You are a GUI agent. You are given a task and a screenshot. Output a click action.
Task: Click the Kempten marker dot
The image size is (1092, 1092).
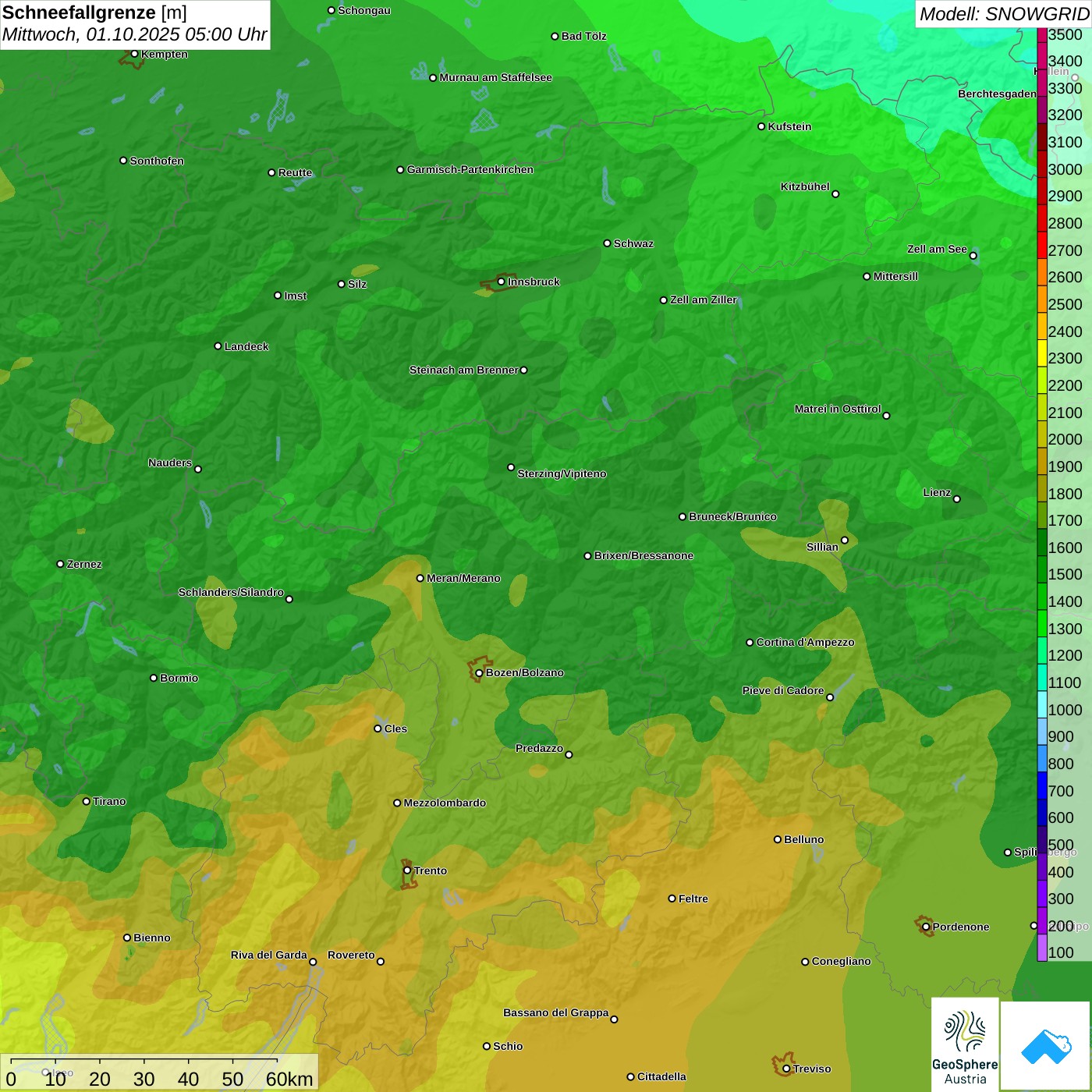click(134, 54)
